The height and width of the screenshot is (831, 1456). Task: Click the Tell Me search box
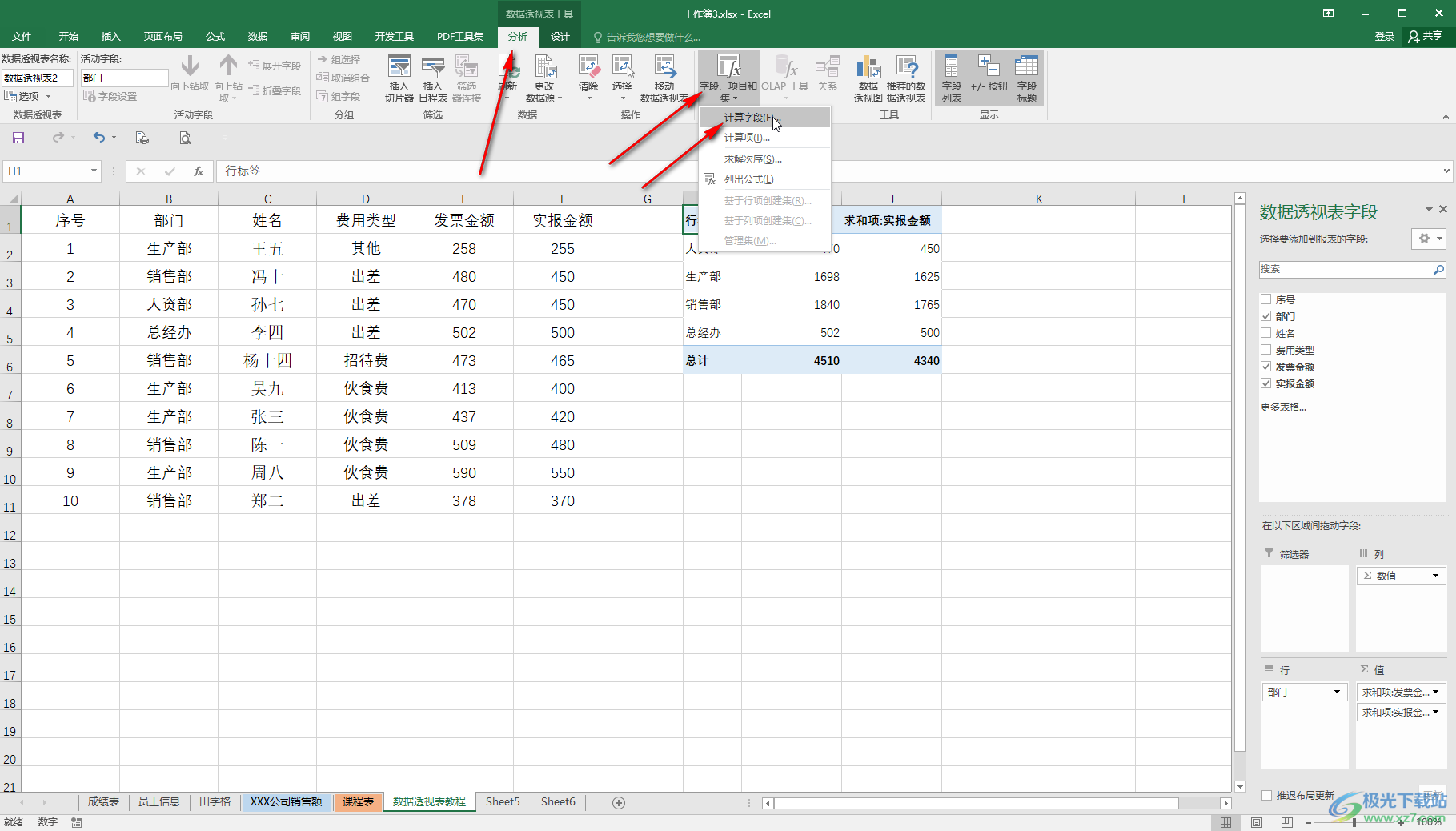647,37
